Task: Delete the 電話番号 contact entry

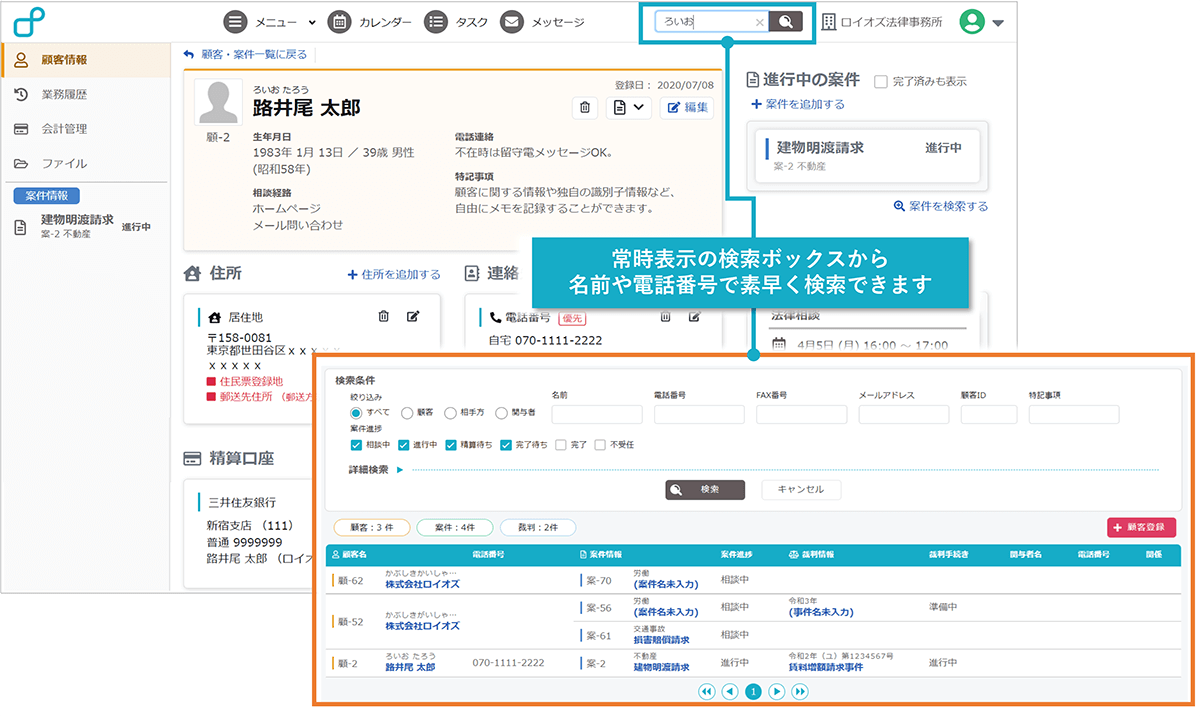Action: (x=665, y=317)
